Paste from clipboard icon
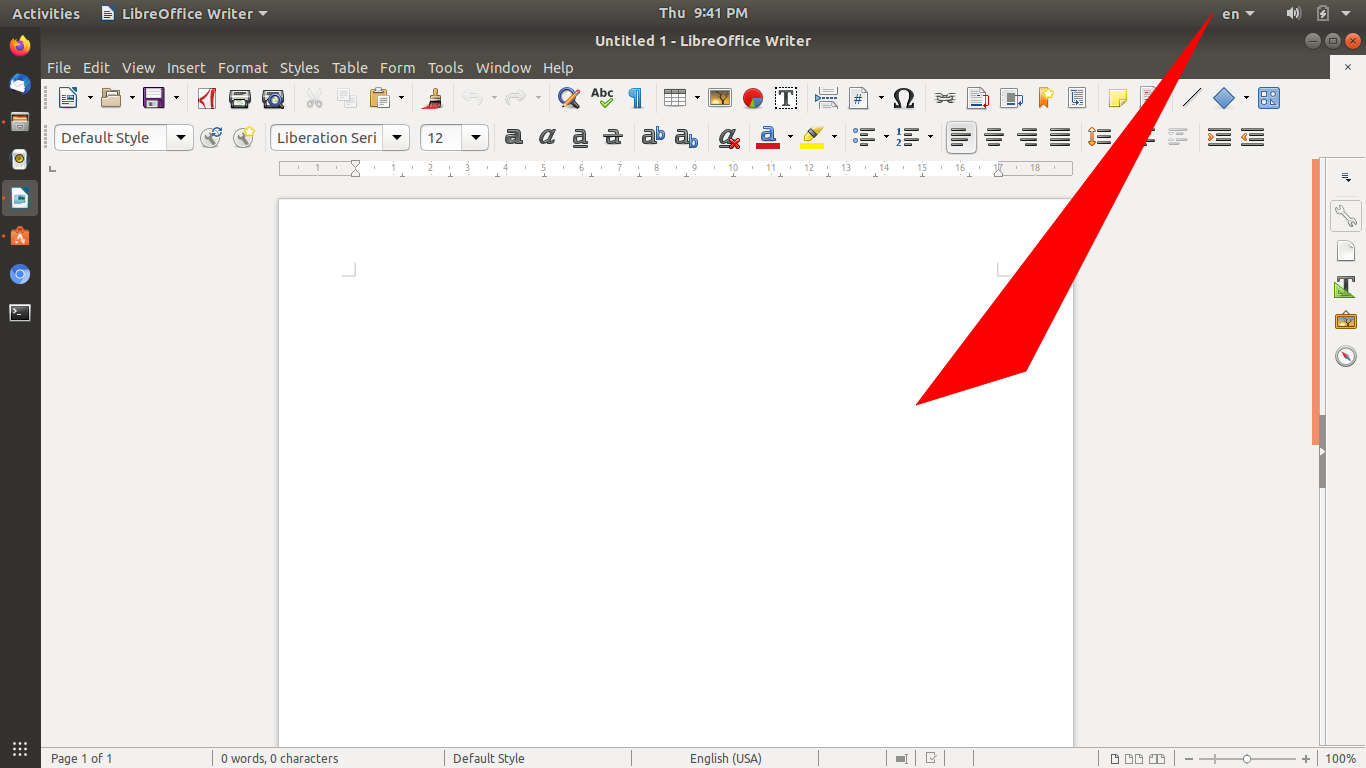 tap(380, 98)
